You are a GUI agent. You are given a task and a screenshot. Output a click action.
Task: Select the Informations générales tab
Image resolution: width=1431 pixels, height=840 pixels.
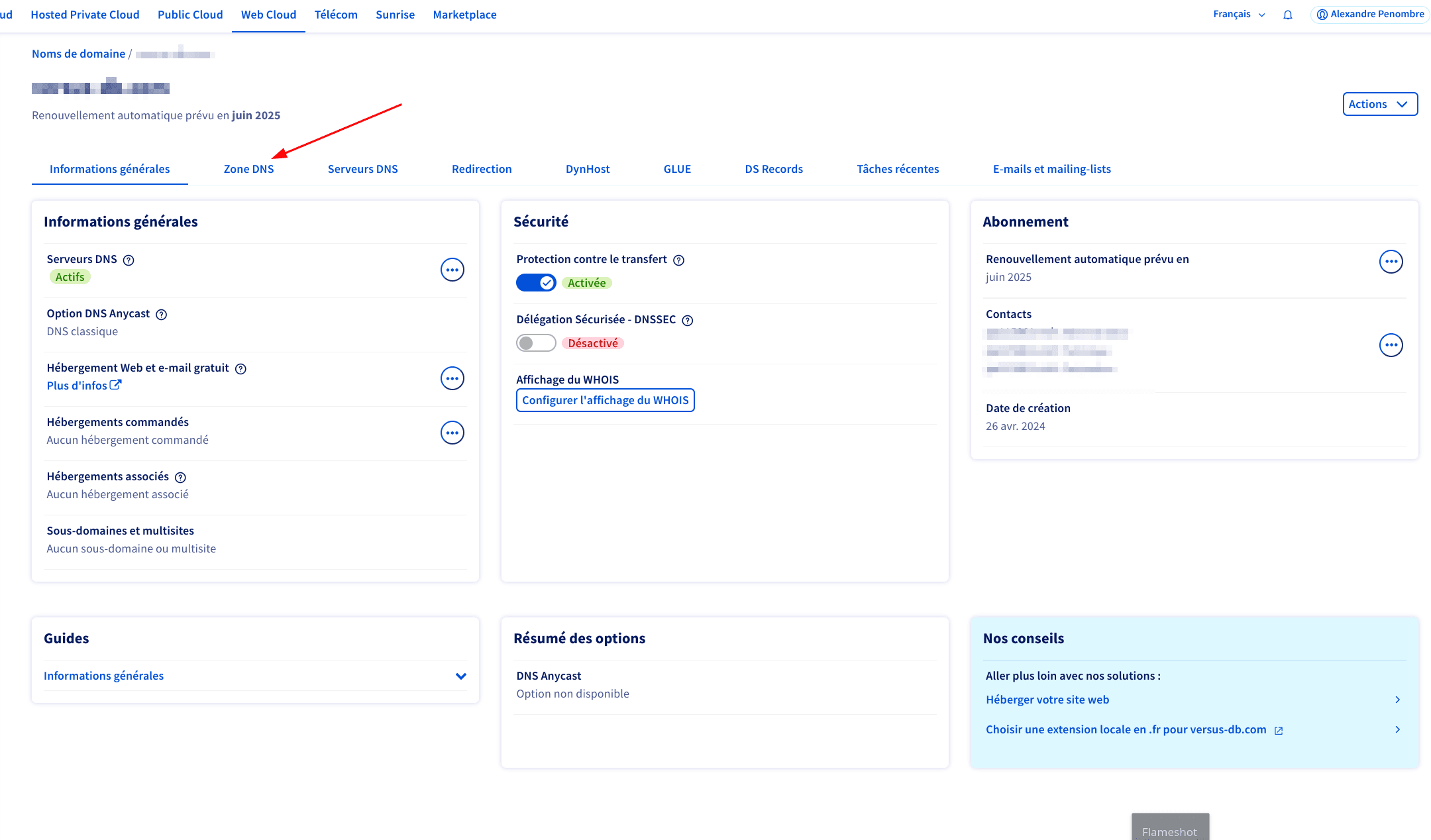tap(110, 169)
